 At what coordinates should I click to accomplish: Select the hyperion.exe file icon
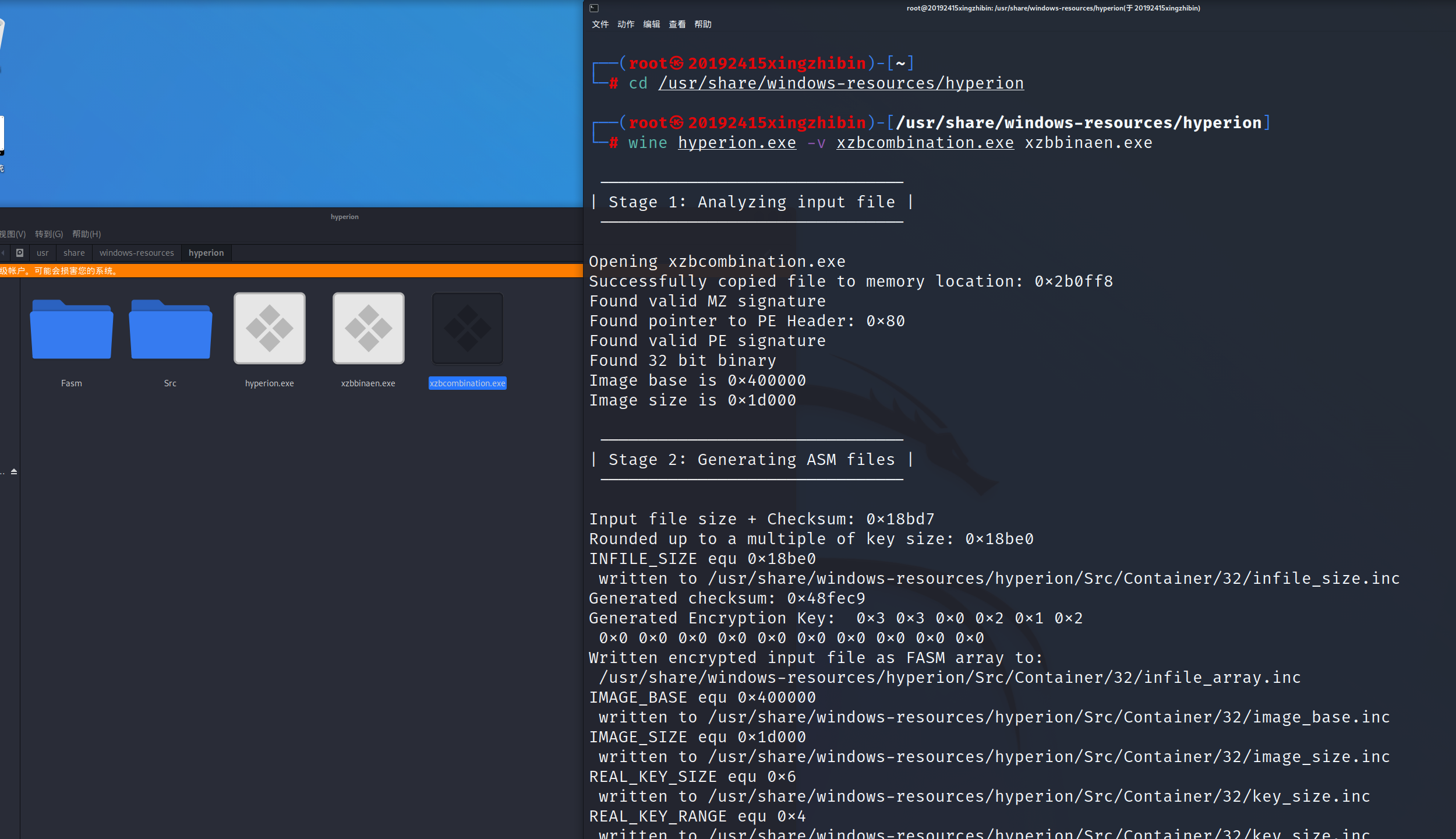click(269, 329)
